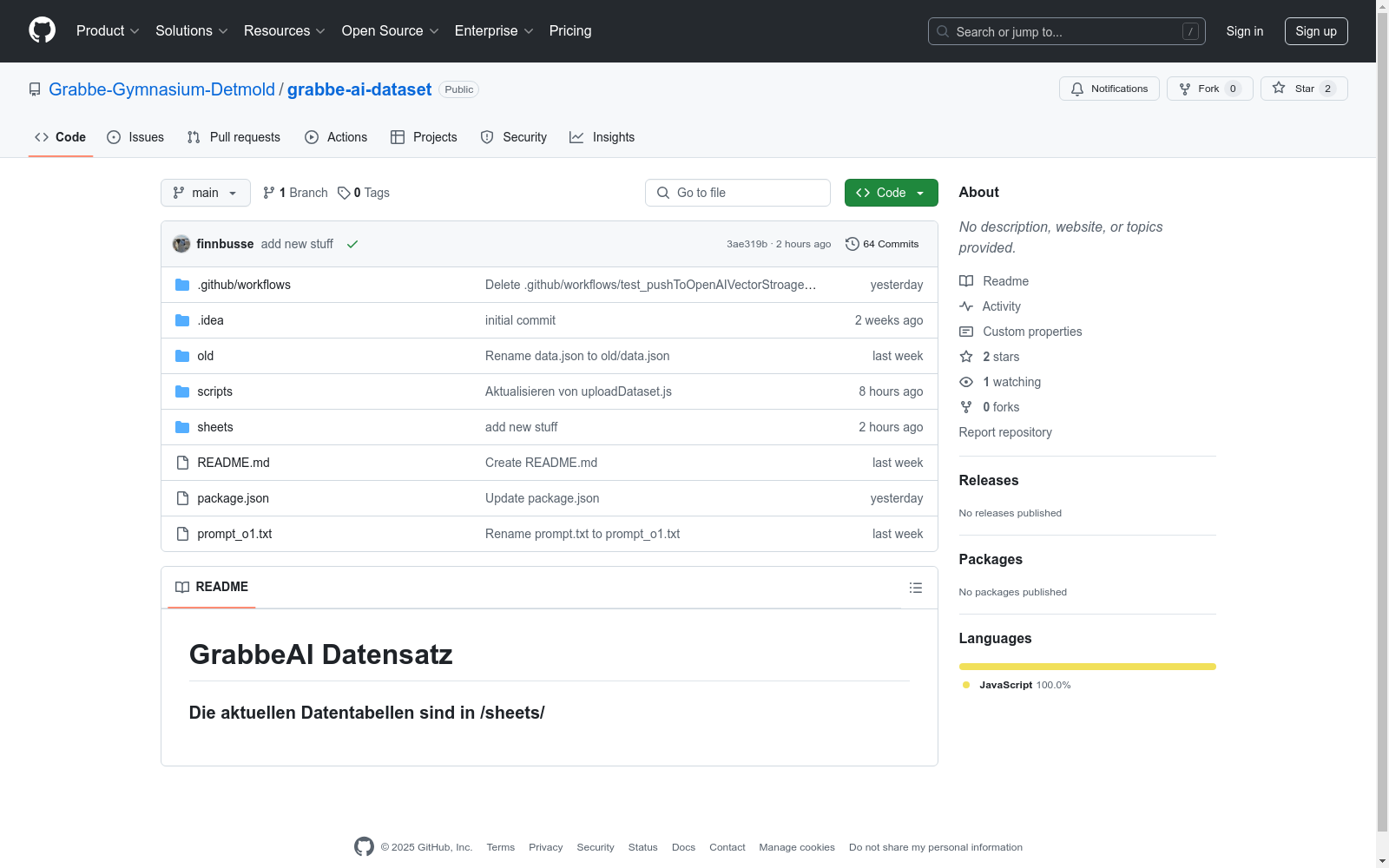This screenshot has width=1389, height=868.
Task: Click the search magnifier icon in header
Action: [943, 31]
